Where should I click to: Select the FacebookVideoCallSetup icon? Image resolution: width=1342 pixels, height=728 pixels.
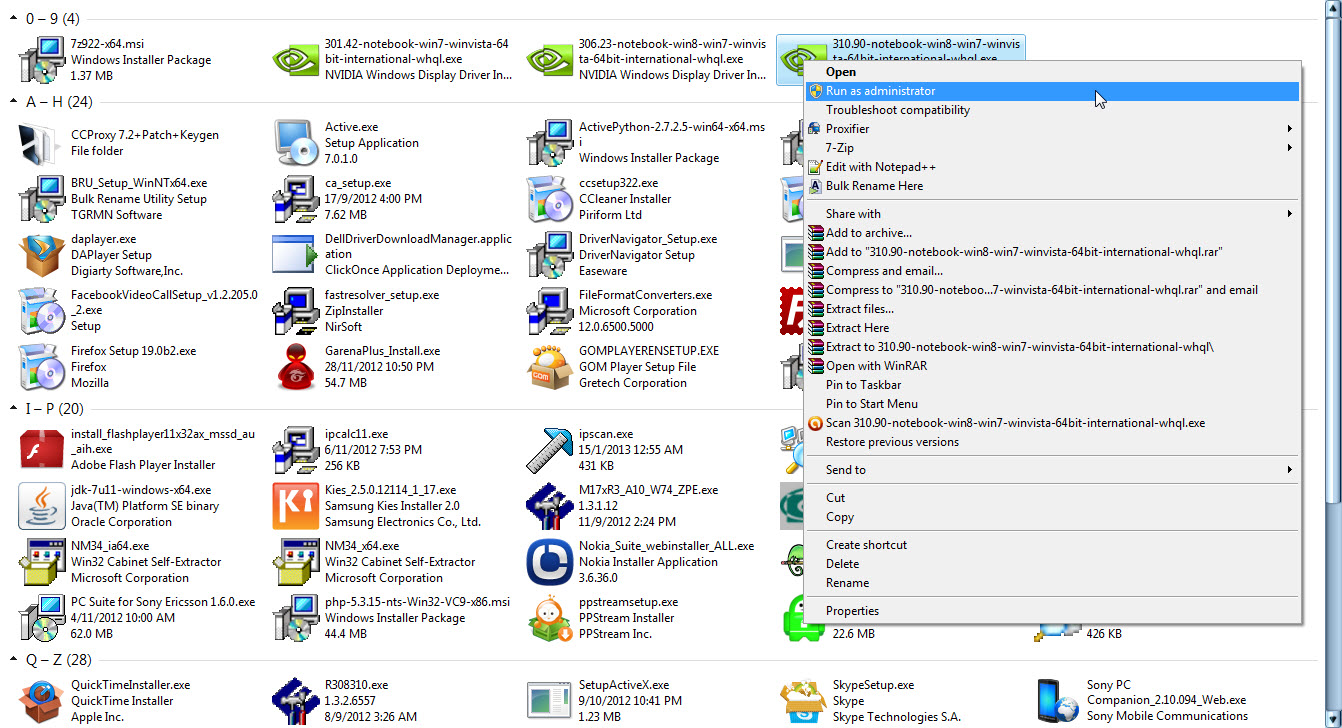(41, 311)
